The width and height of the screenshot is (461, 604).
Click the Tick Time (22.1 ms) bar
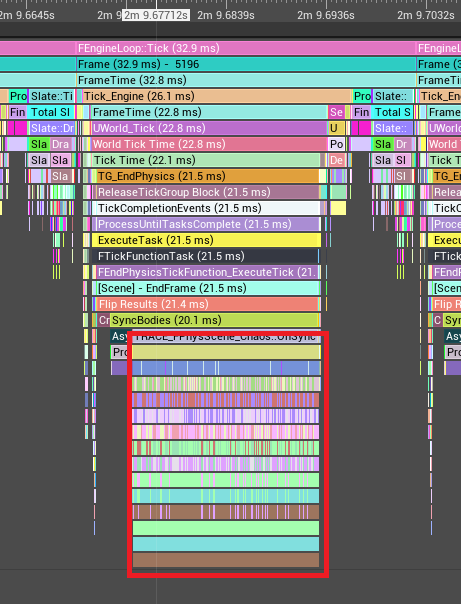[x=206, y=160]
